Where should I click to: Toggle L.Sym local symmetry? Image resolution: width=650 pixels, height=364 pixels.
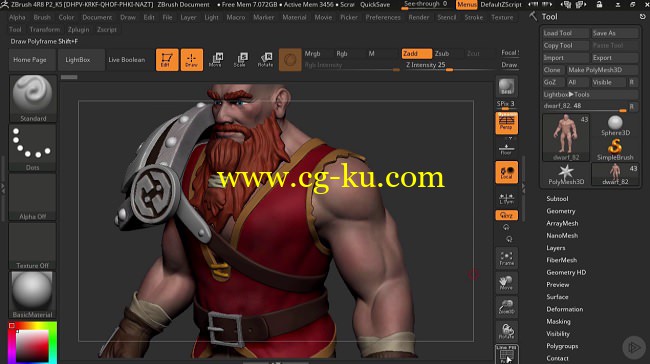[506, 199]
